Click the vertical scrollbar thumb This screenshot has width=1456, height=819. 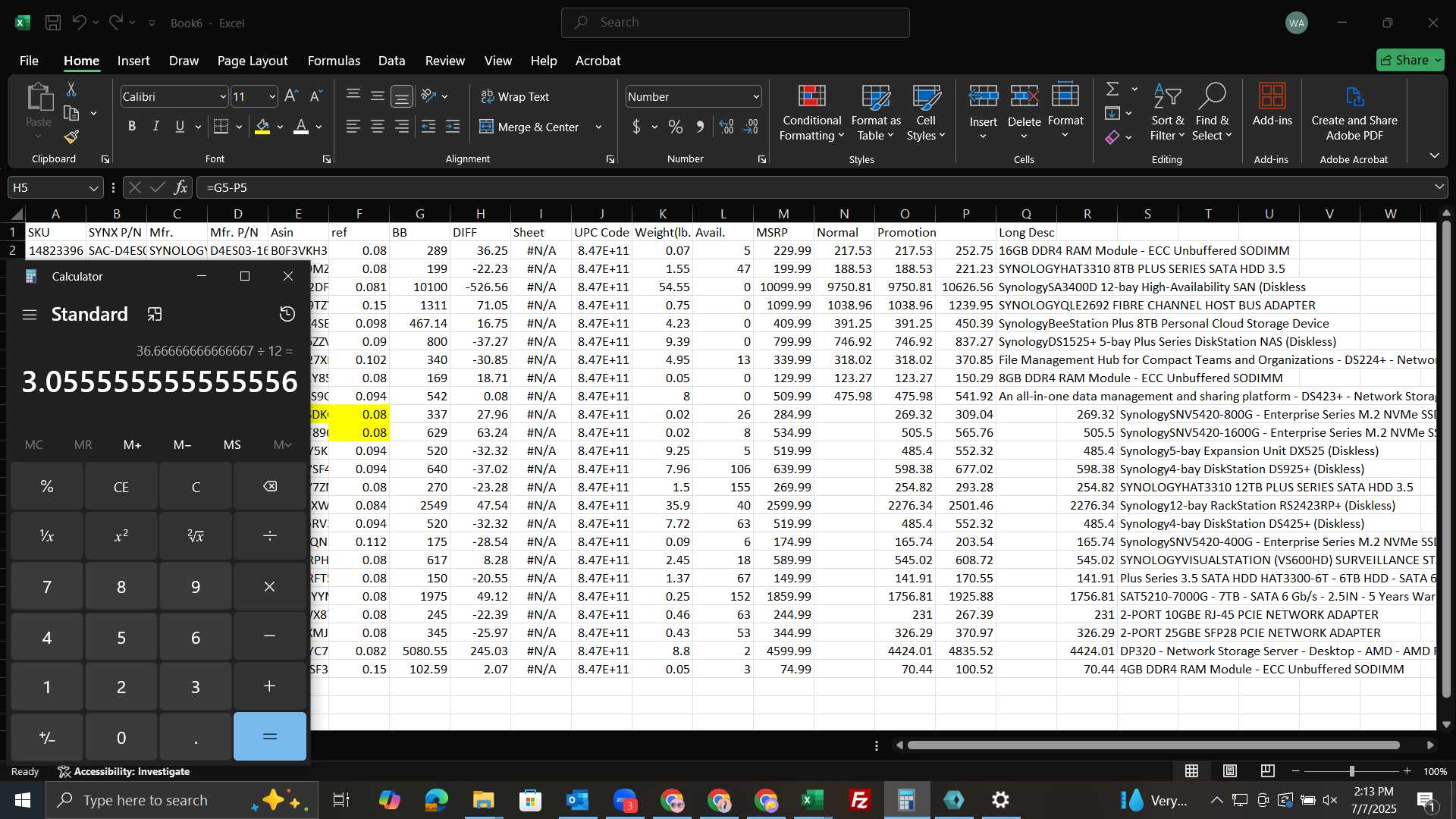(x=1446, y=459)
